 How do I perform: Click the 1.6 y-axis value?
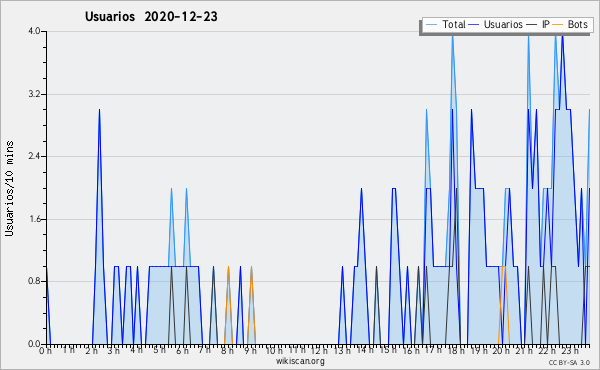coord(34,219)
